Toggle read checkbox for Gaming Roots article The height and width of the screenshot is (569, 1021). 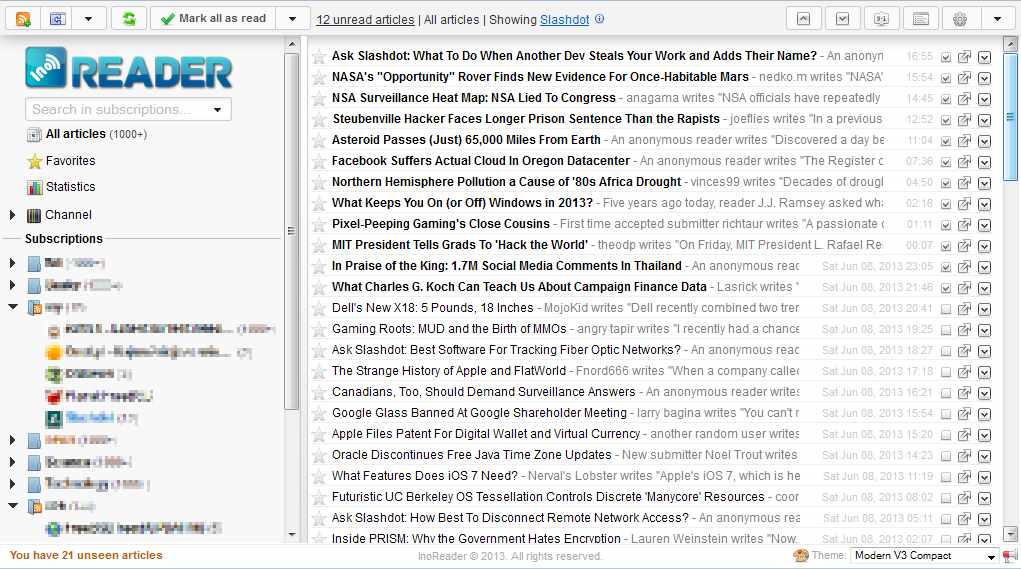coord(946,330)
